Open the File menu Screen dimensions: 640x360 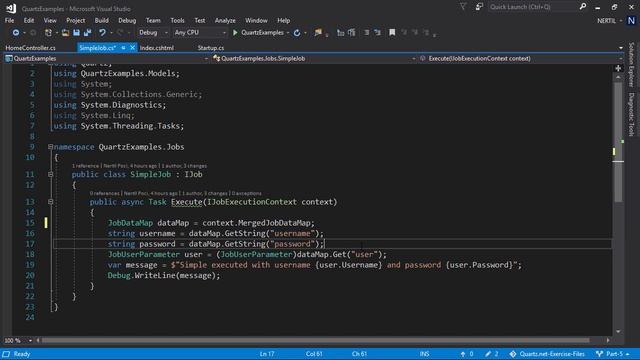(9, 20)
